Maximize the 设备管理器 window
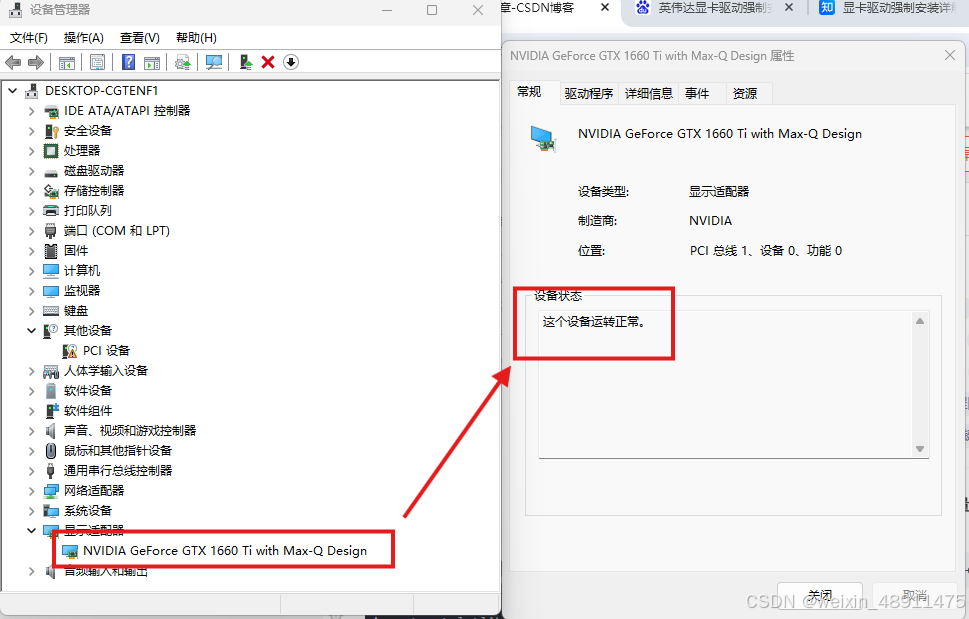The height and width of the screenshot is (619, 969). pyautogui.click(x=432, y=10)
